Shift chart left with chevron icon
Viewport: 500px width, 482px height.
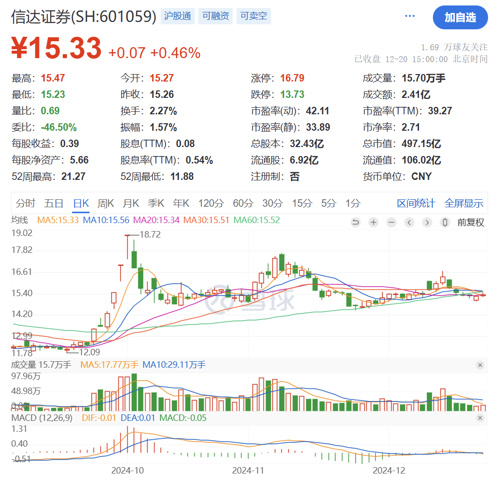(x=409, y=222)
